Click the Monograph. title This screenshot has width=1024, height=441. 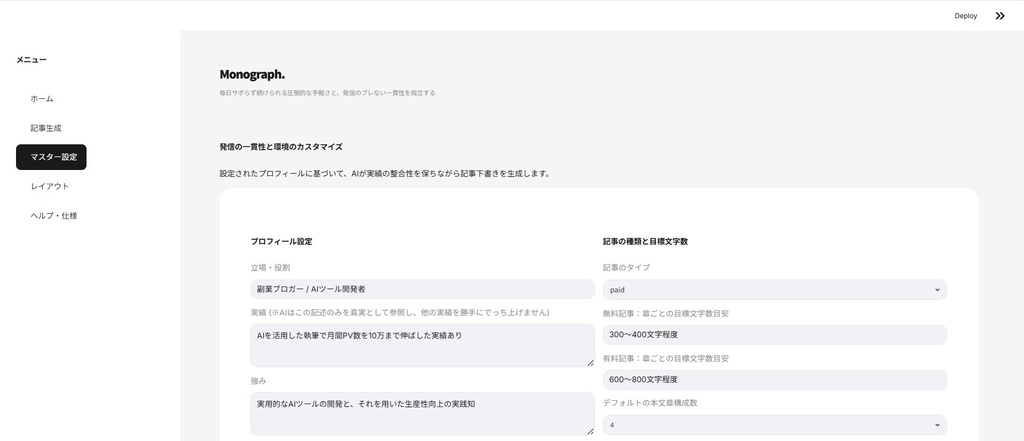click(252, 74)
